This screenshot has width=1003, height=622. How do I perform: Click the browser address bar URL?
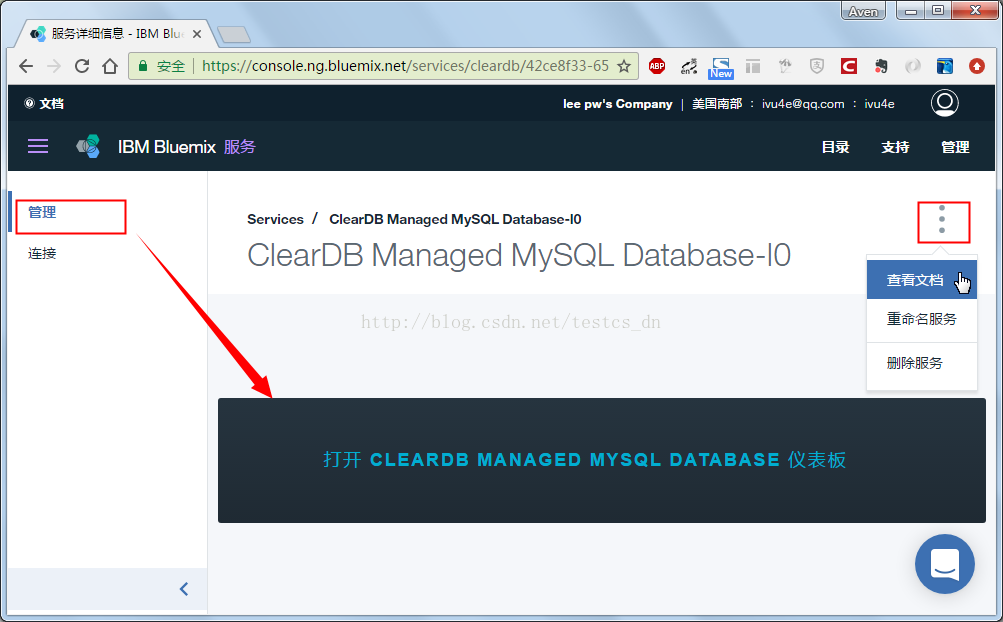coord(405,66)
